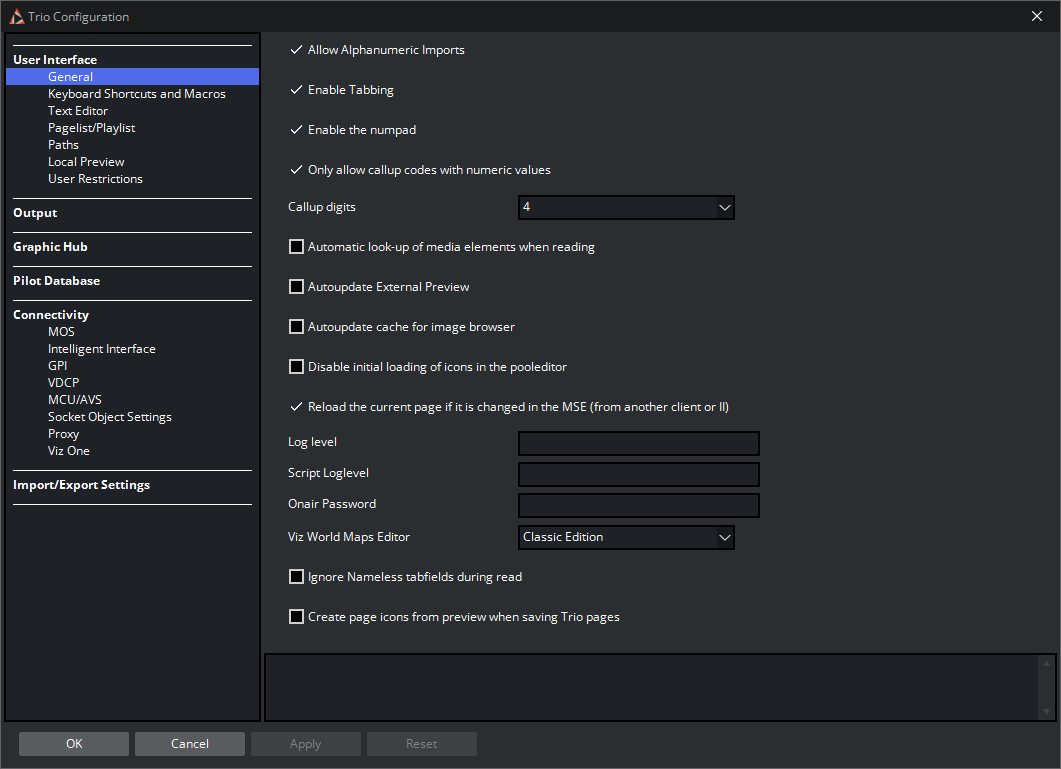Expand the User Interface section header

55,60
